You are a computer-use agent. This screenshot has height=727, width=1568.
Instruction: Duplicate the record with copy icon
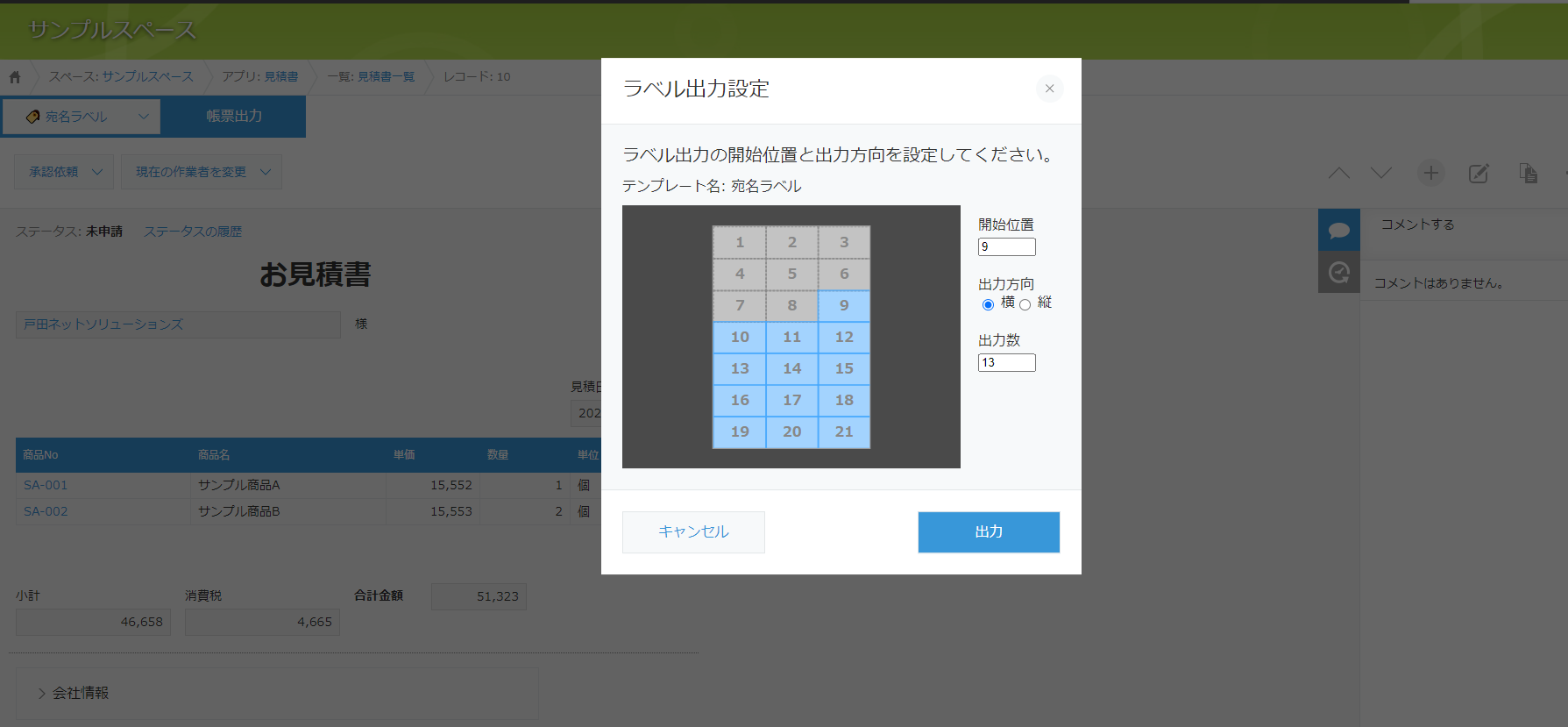pyautogui.click(x=1529, y=173)
